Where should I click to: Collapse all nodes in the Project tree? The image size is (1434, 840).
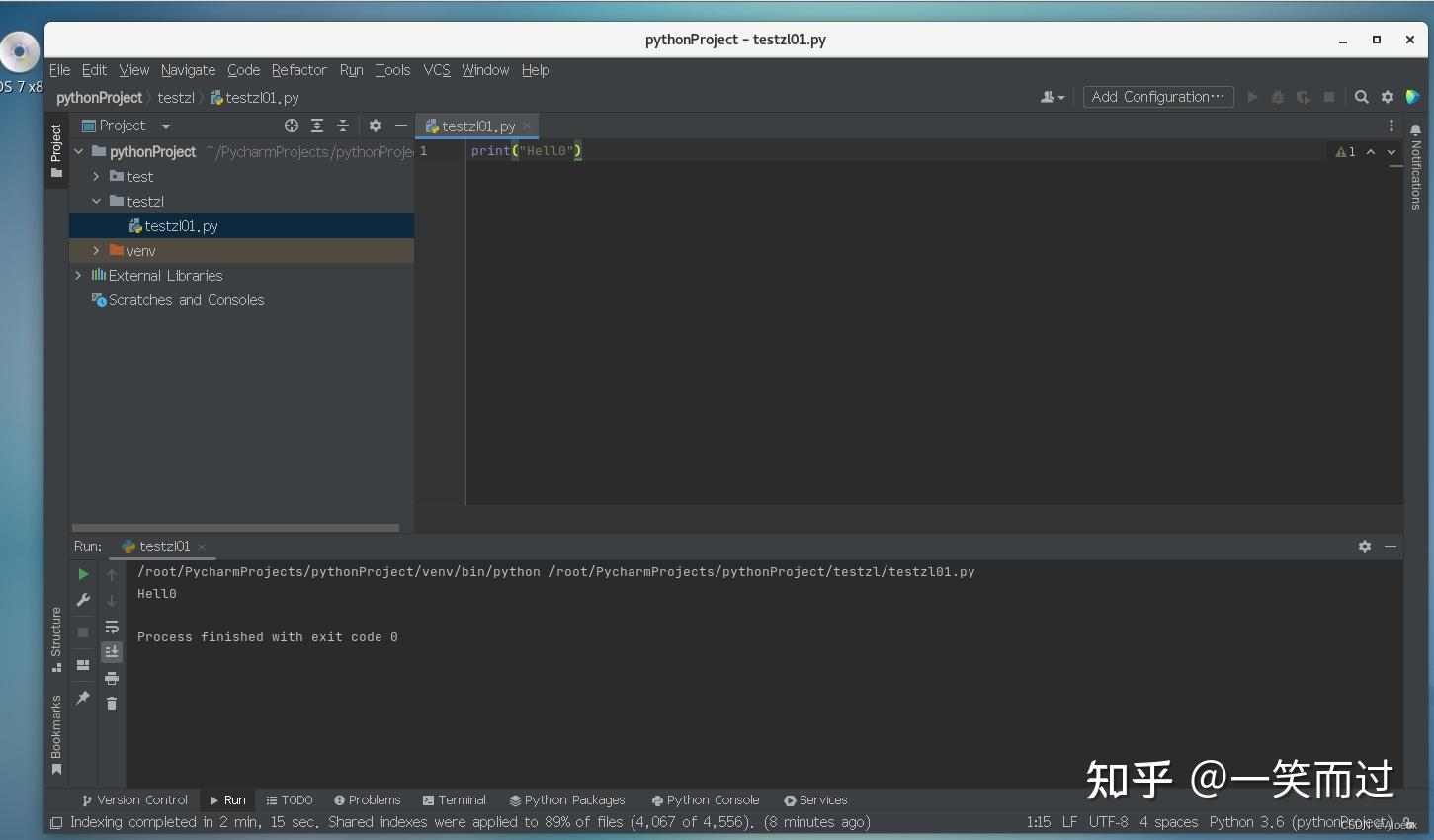pyautogui.click(x=341, y=126)
